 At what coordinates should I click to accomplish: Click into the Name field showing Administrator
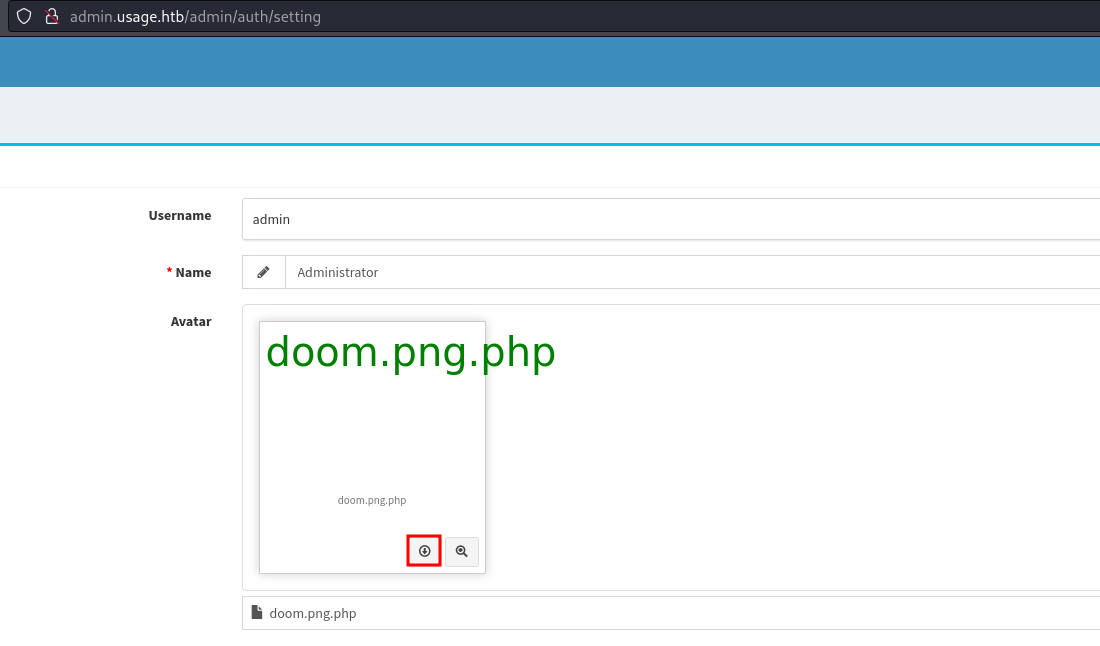coord(690,272)
